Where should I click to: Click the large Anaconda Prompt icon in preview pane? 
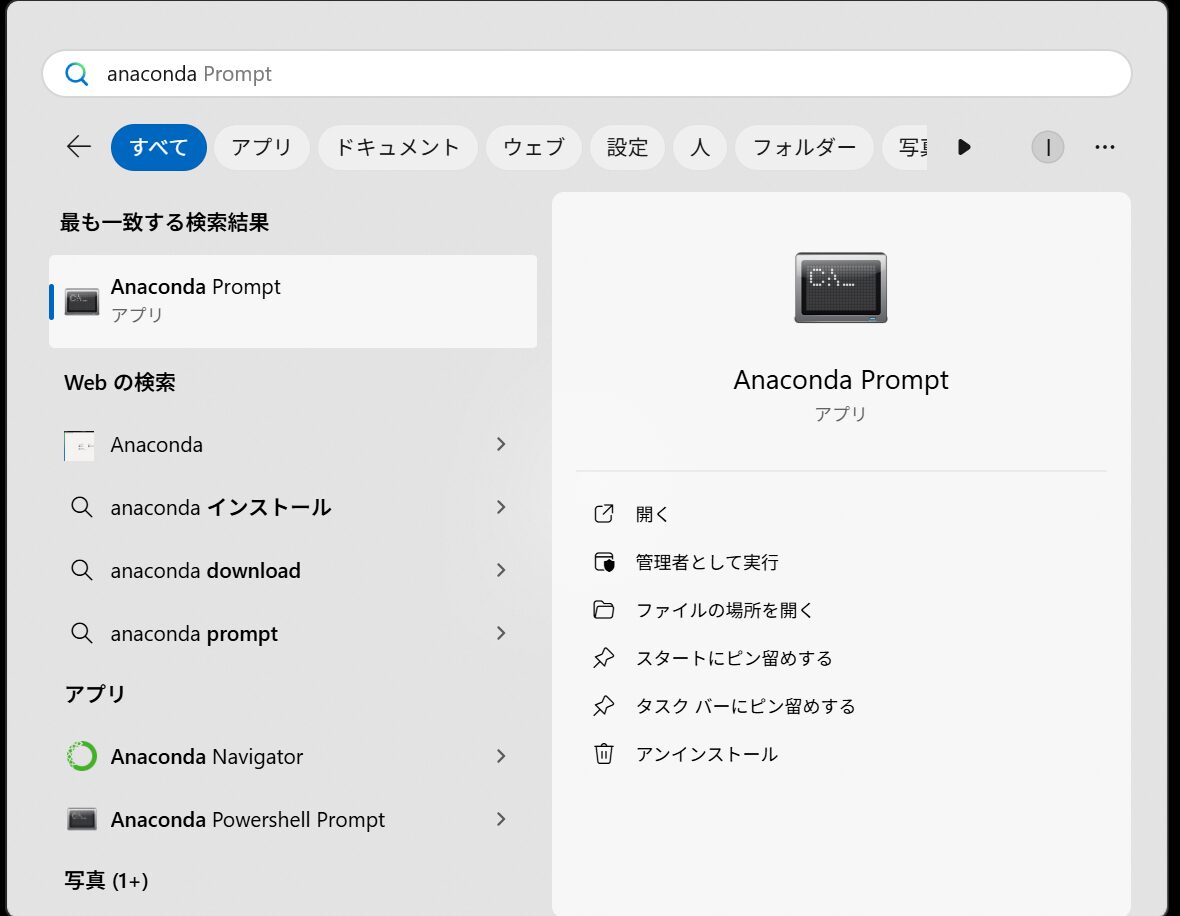point(841,288)
